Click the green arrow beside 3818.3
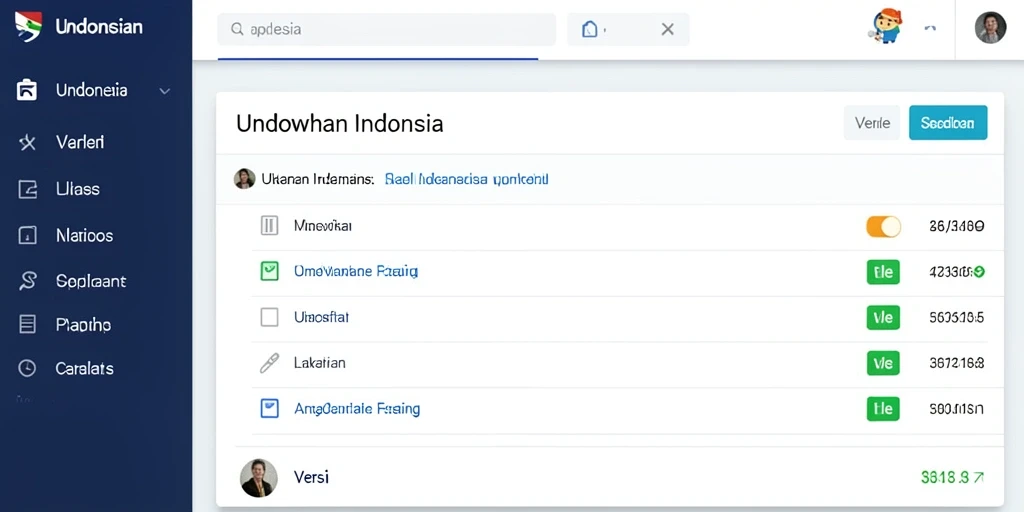 tap(978, 477)
